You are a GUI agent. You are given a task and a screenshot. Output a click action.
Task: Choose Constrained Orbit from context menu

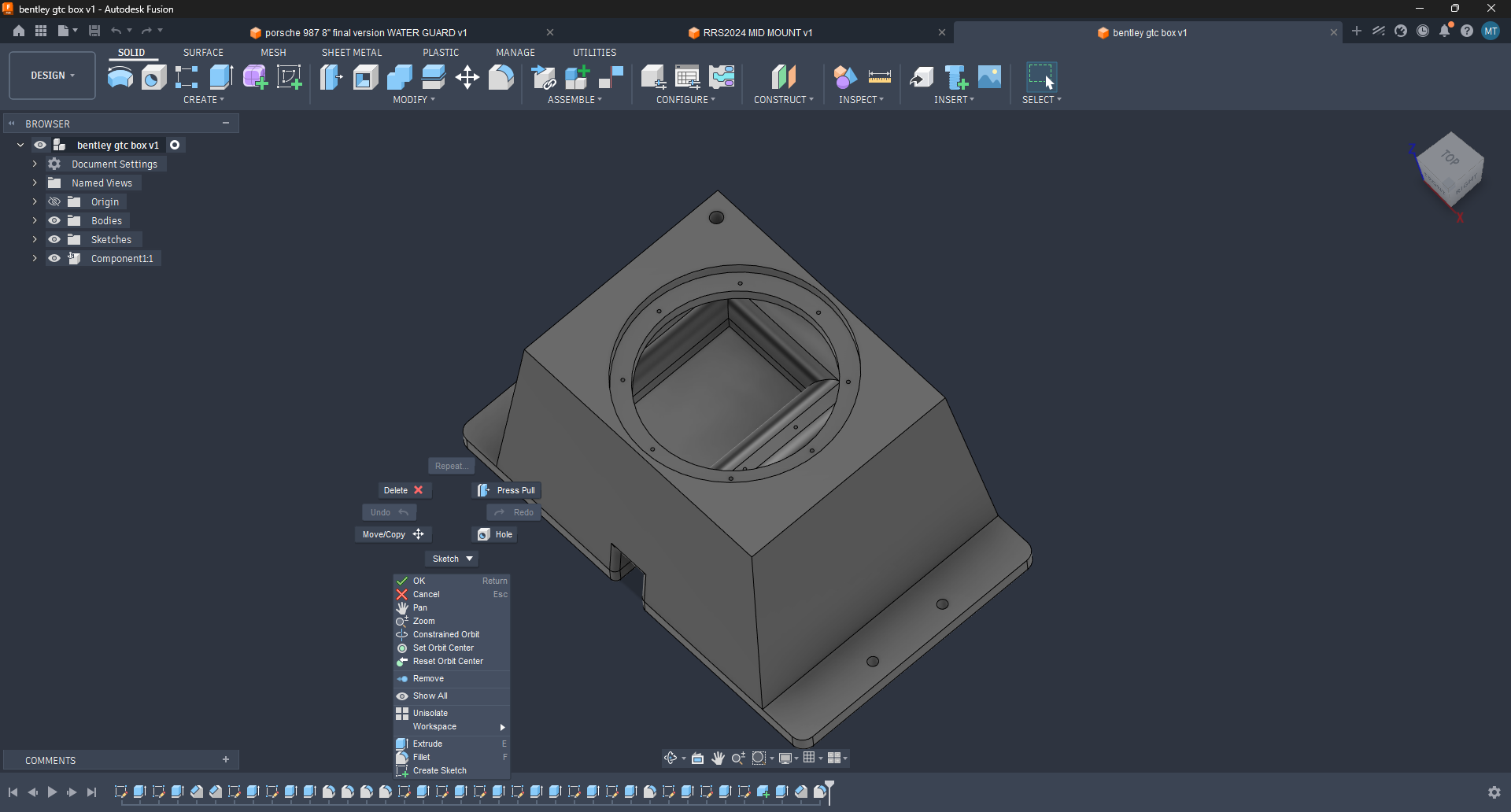[452, 634]
